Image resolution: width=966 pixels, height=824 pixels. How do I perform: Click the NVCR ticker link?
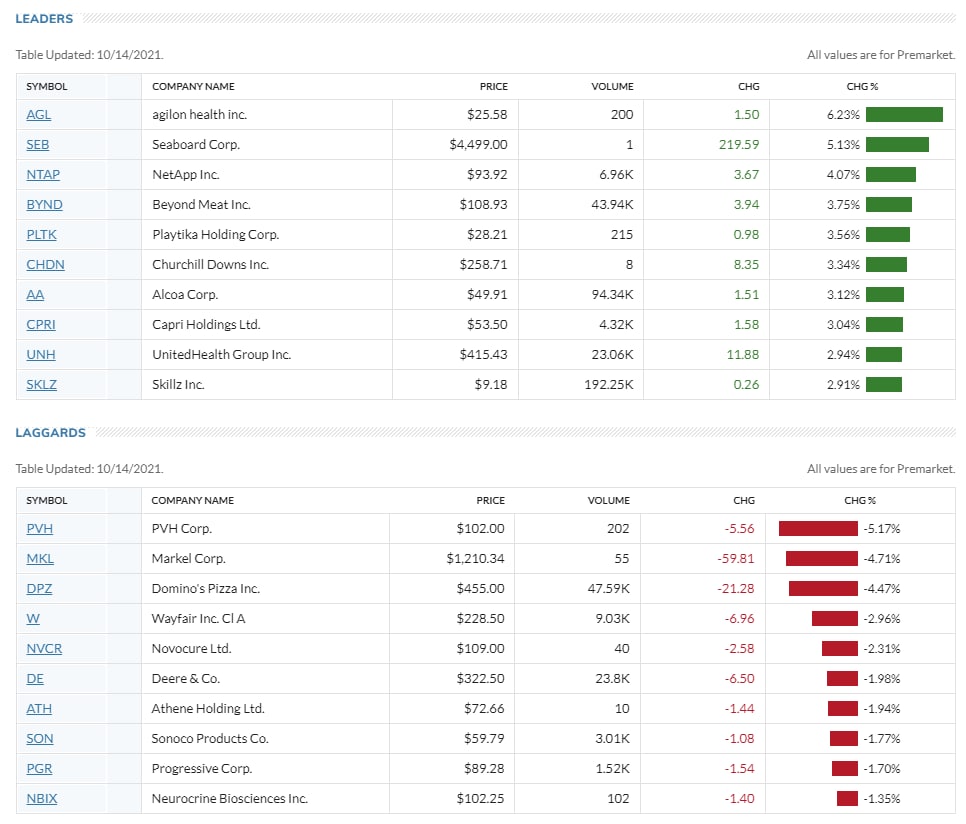44,649
